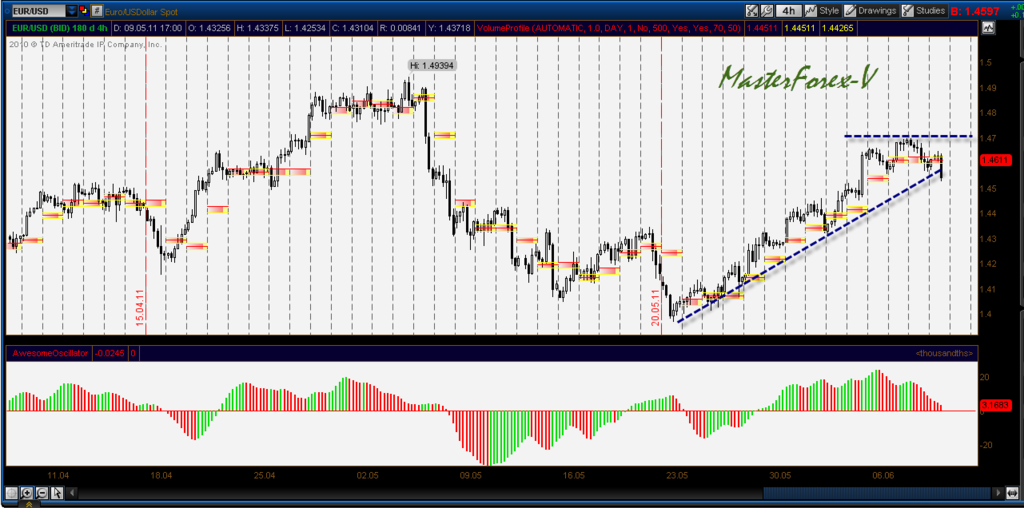1024x508 pixels.
Task: Click the 1.4611 current price tag
Action: tap(995, 159)
